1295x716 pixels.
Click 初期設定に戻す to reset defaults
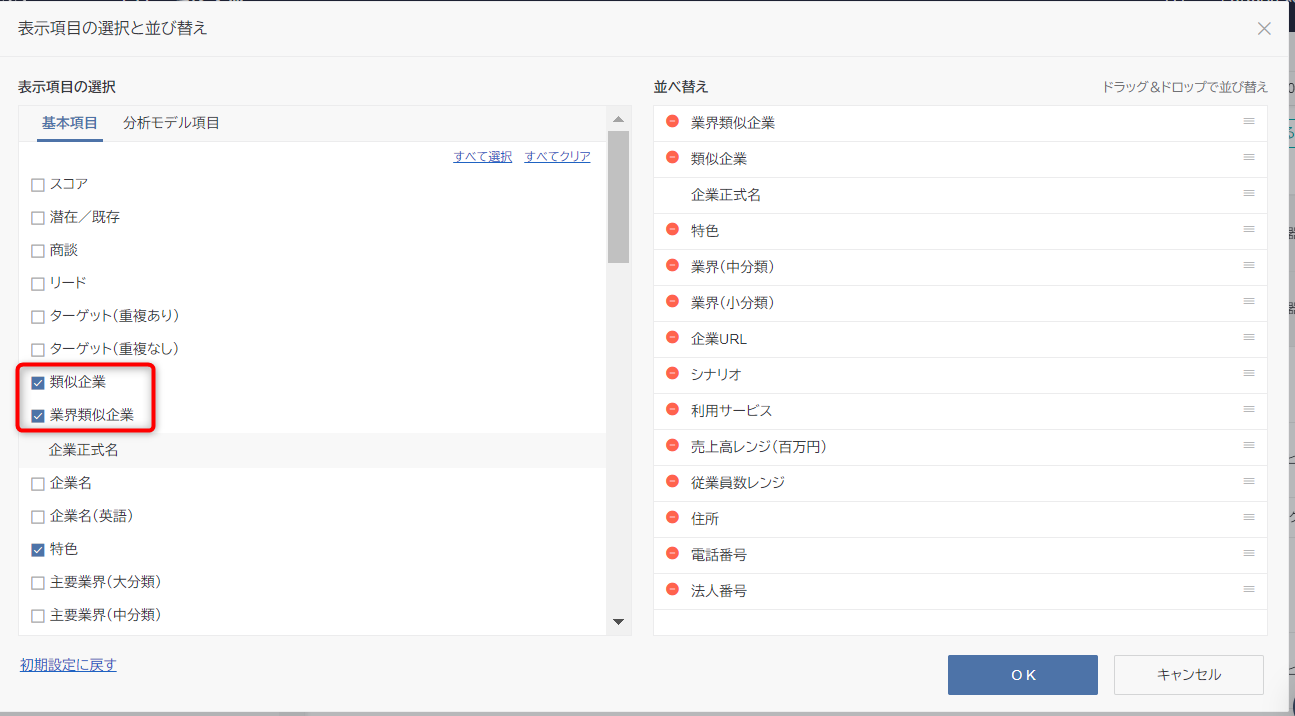68,665
